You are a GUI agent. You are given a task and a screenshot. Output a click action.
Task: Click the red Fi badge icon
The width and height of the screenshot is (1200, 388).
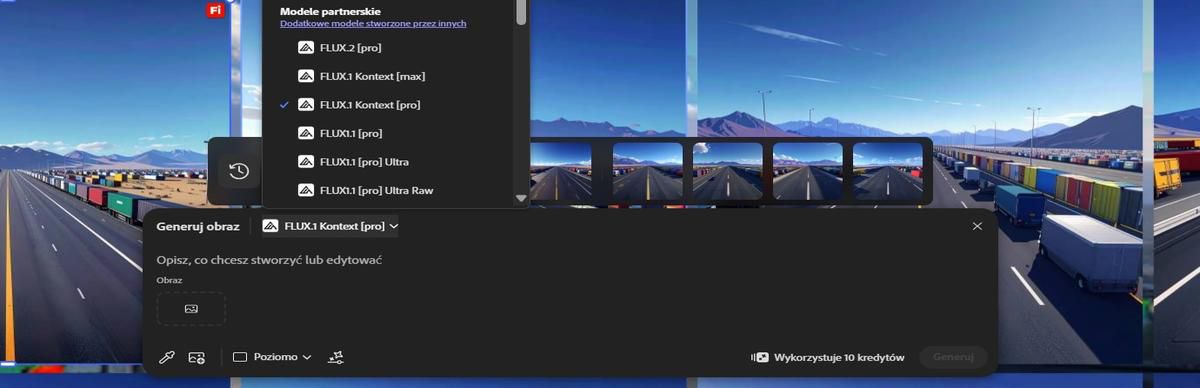coord(214,10)
